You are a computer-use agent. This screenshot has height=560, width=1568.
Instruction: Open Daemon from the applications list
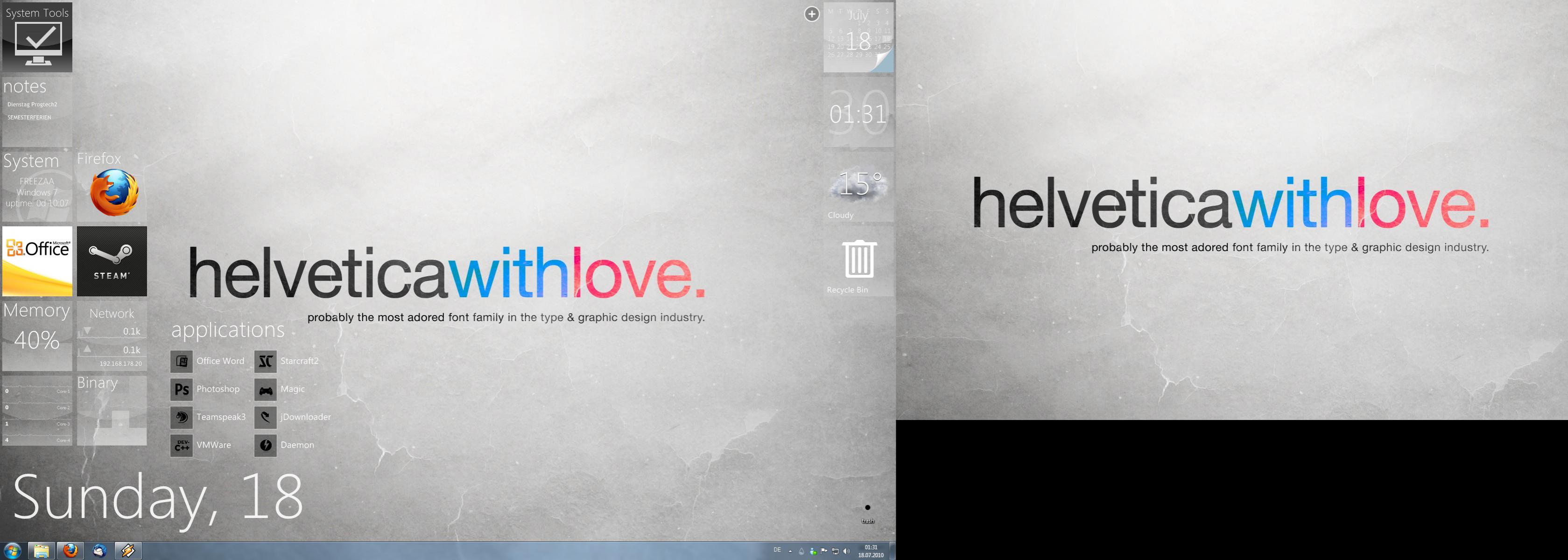click(x=266, y=445)
